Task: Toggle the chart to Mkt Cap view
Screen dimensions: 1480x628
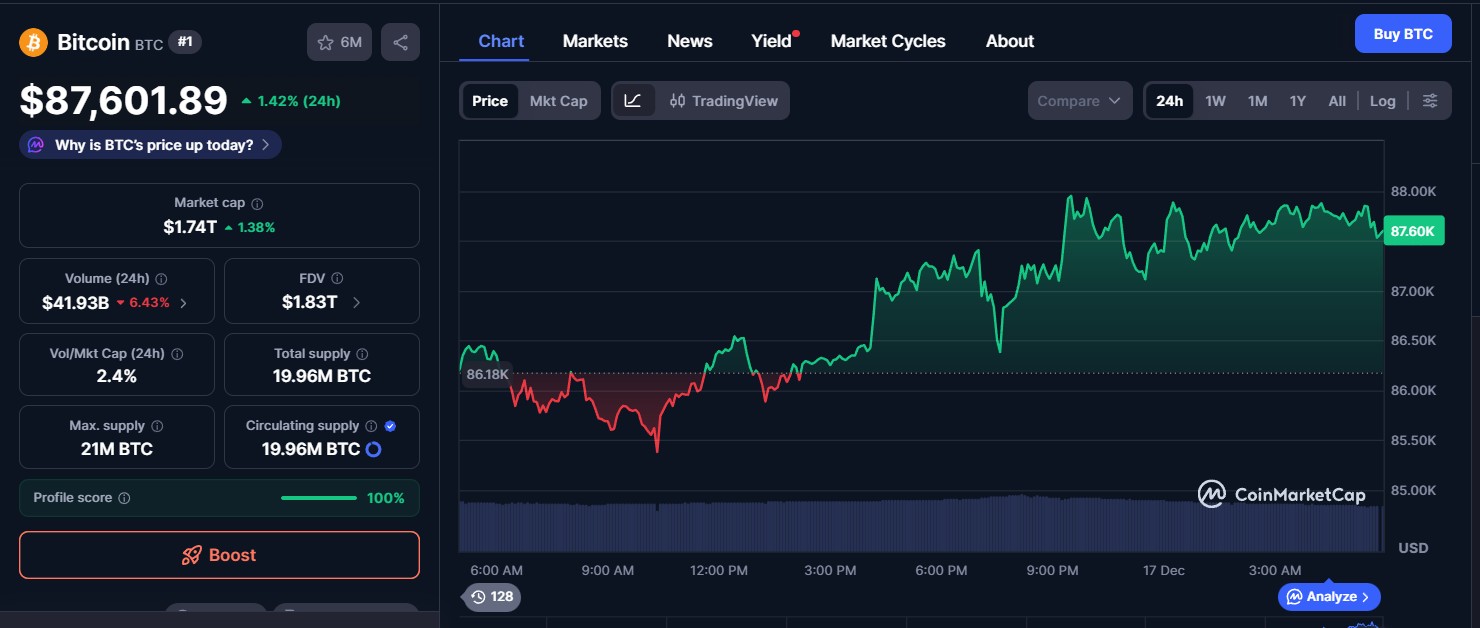Action: 558,100
